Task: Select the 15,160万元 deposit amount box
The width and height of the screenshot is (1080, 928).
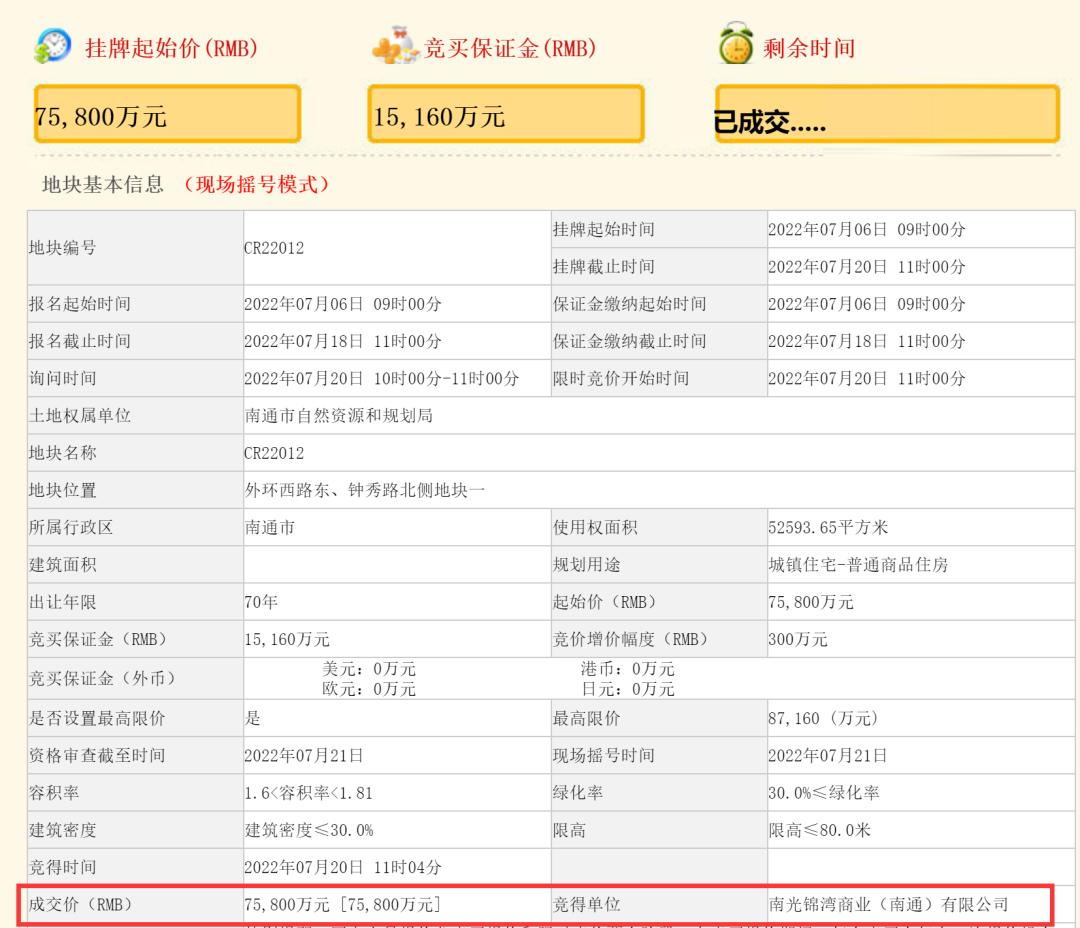Action: (x=505, y=113)
